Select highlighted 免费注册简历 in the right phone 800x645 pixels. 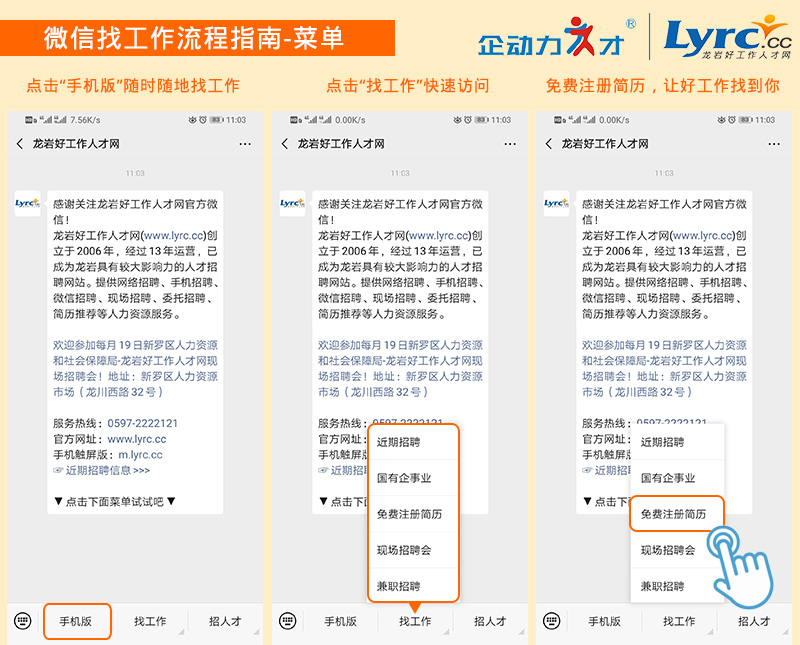tap(674, 514)
